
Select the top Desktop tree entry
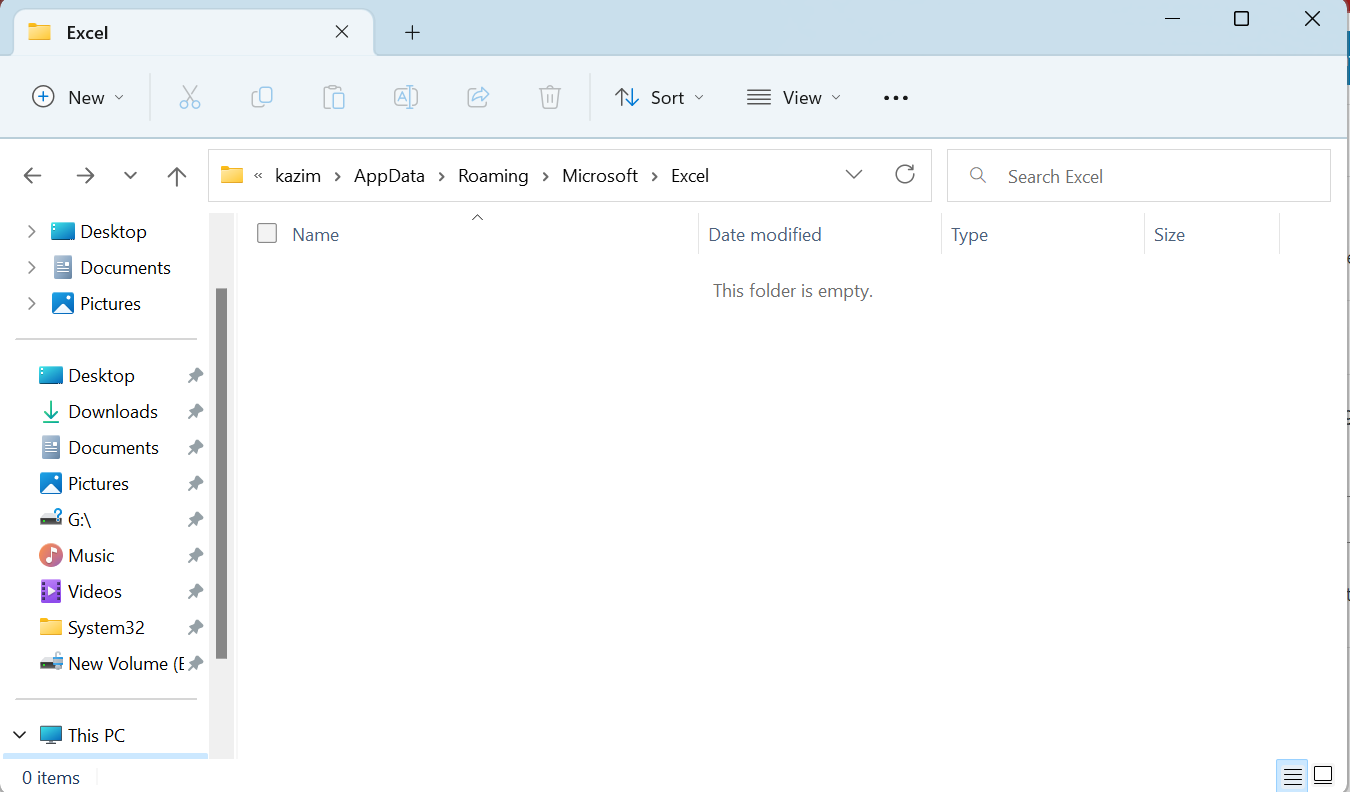click(x=112, y=231)
